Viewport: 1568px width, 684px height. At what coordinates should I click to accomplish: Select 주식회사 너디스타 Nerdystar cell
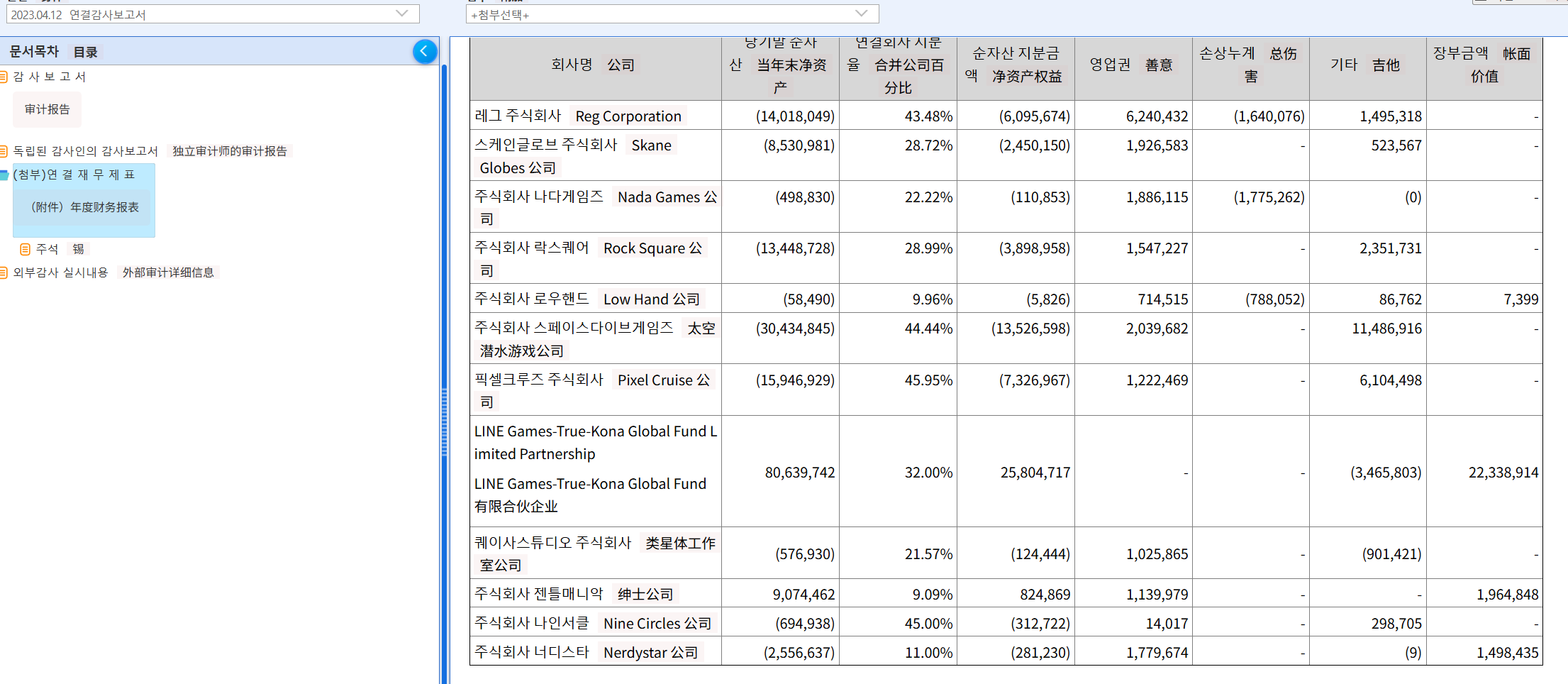click(x=596, y=652)
